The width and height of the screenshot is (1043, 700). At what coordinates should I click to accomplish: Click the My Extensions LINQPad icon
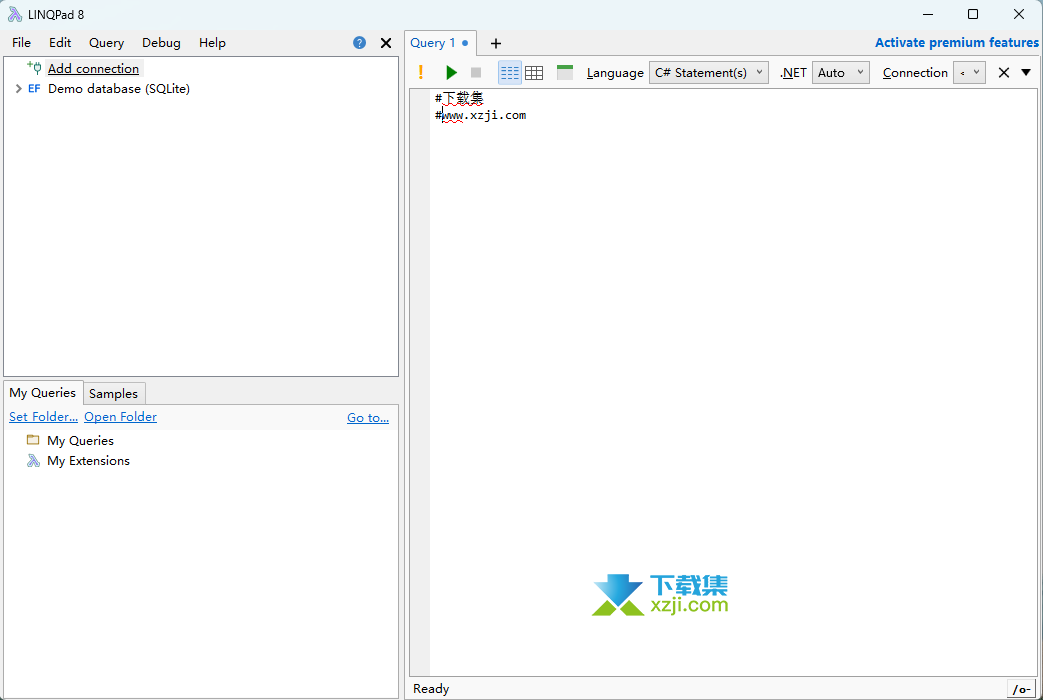pos(33,460)
